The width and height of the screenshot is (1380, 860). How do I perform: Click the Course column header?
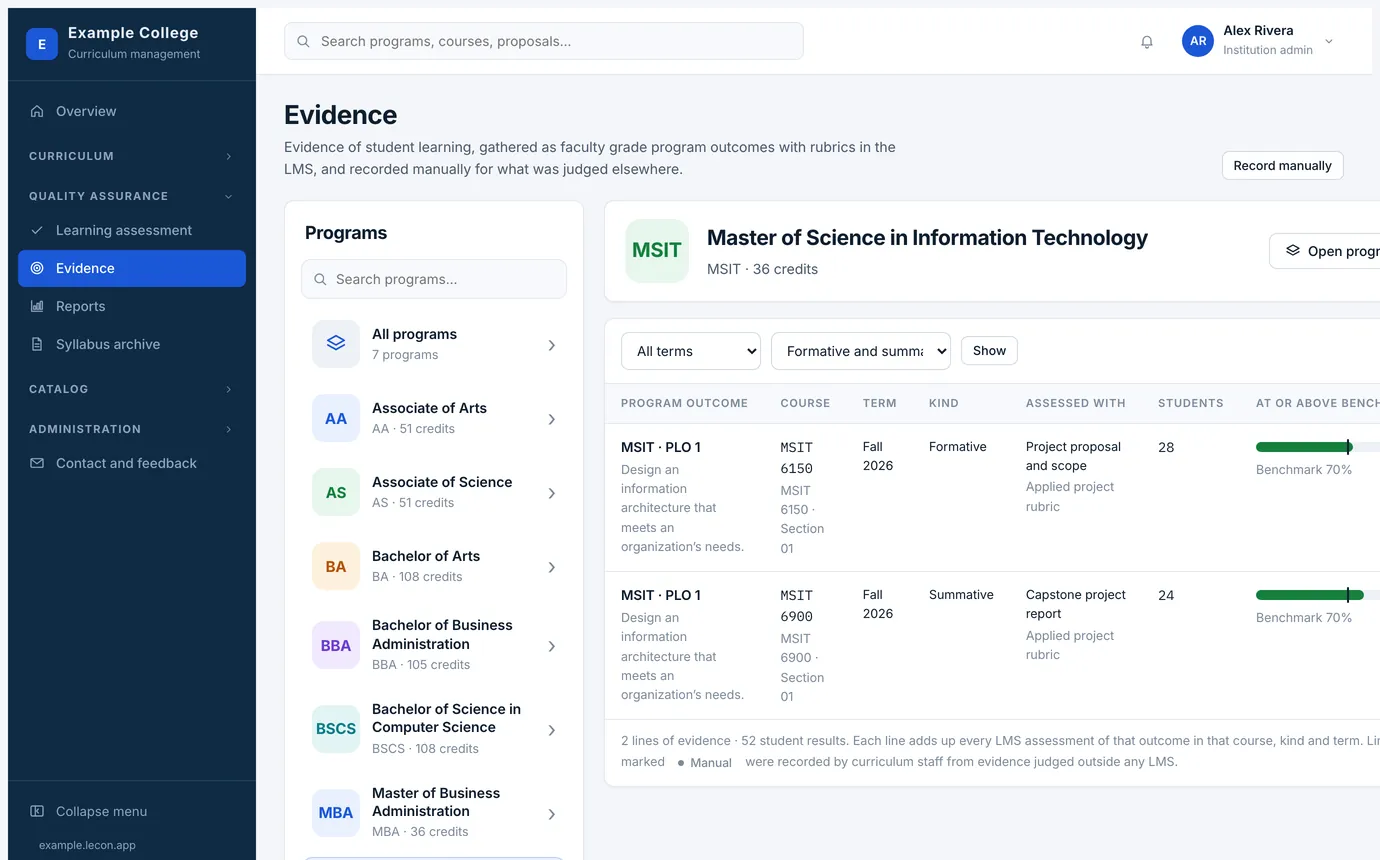(x=805, y=403)
